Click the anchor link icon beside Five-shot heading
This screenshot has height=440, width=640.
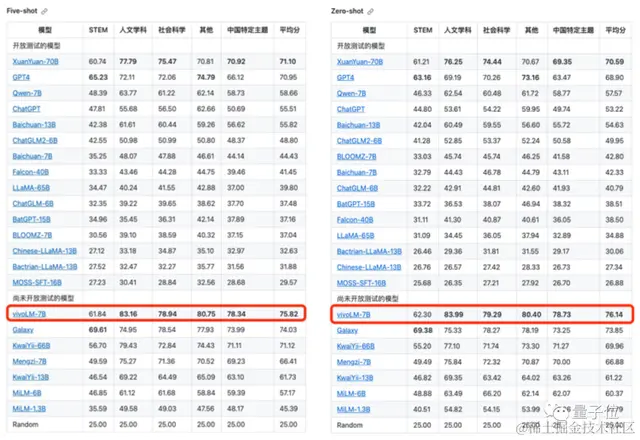tap(44, 11)
